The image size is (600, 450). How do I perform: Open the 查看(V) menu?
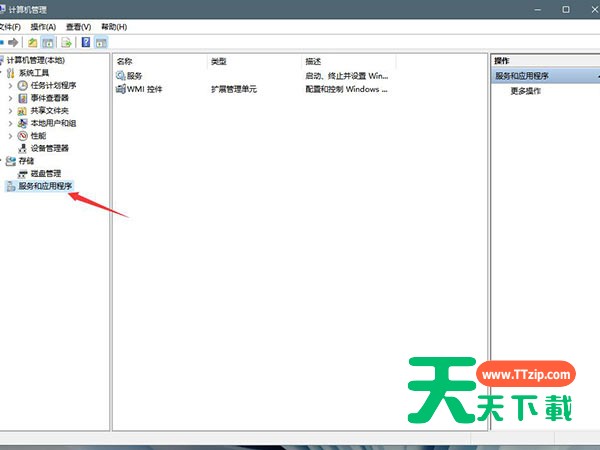click(78, 26)
